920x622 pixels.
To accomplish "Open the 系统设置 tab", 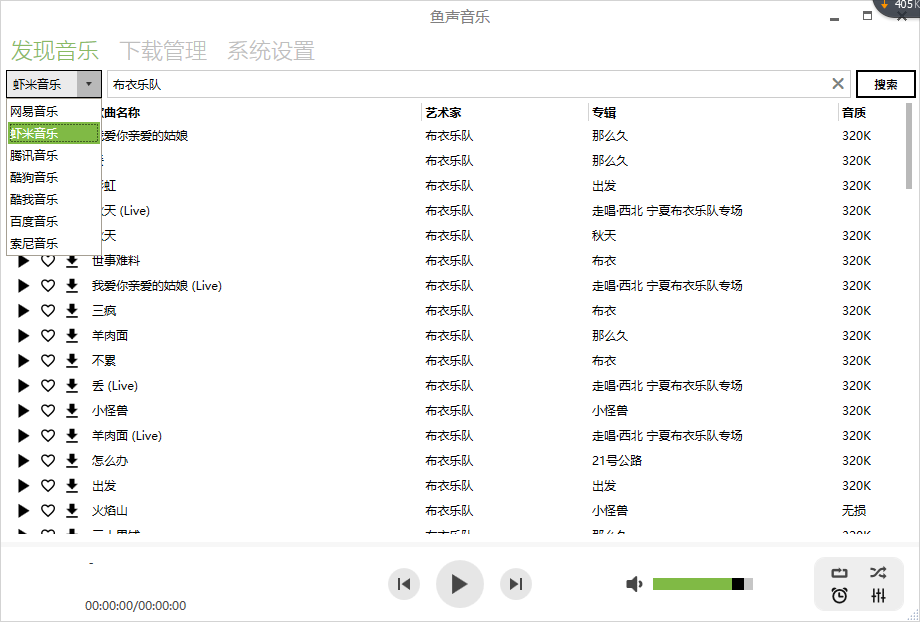I will click(271, 50).
